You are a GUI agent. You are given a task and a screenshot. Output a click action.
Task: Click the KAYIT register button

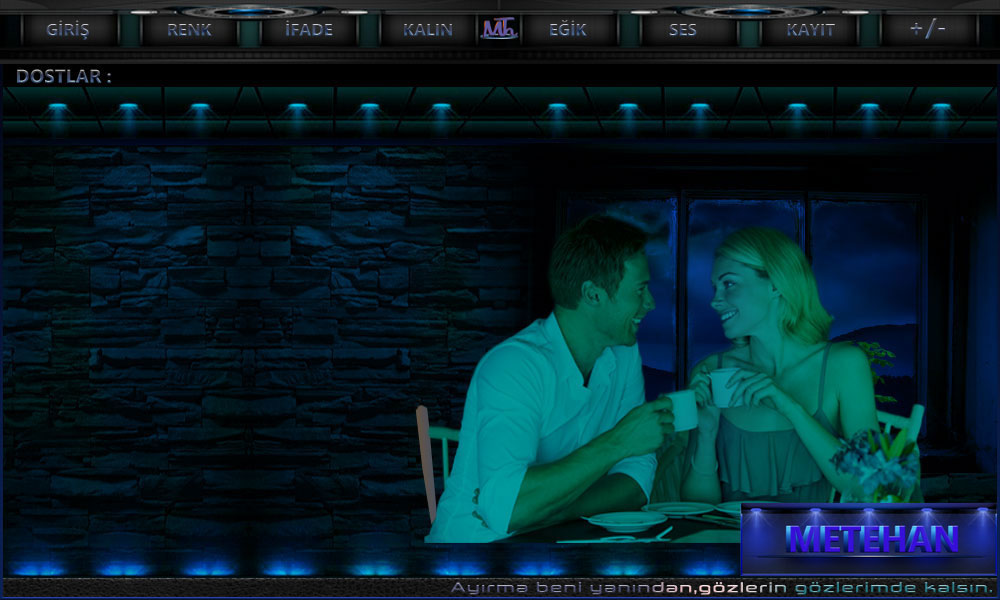(x=810, y=29)
